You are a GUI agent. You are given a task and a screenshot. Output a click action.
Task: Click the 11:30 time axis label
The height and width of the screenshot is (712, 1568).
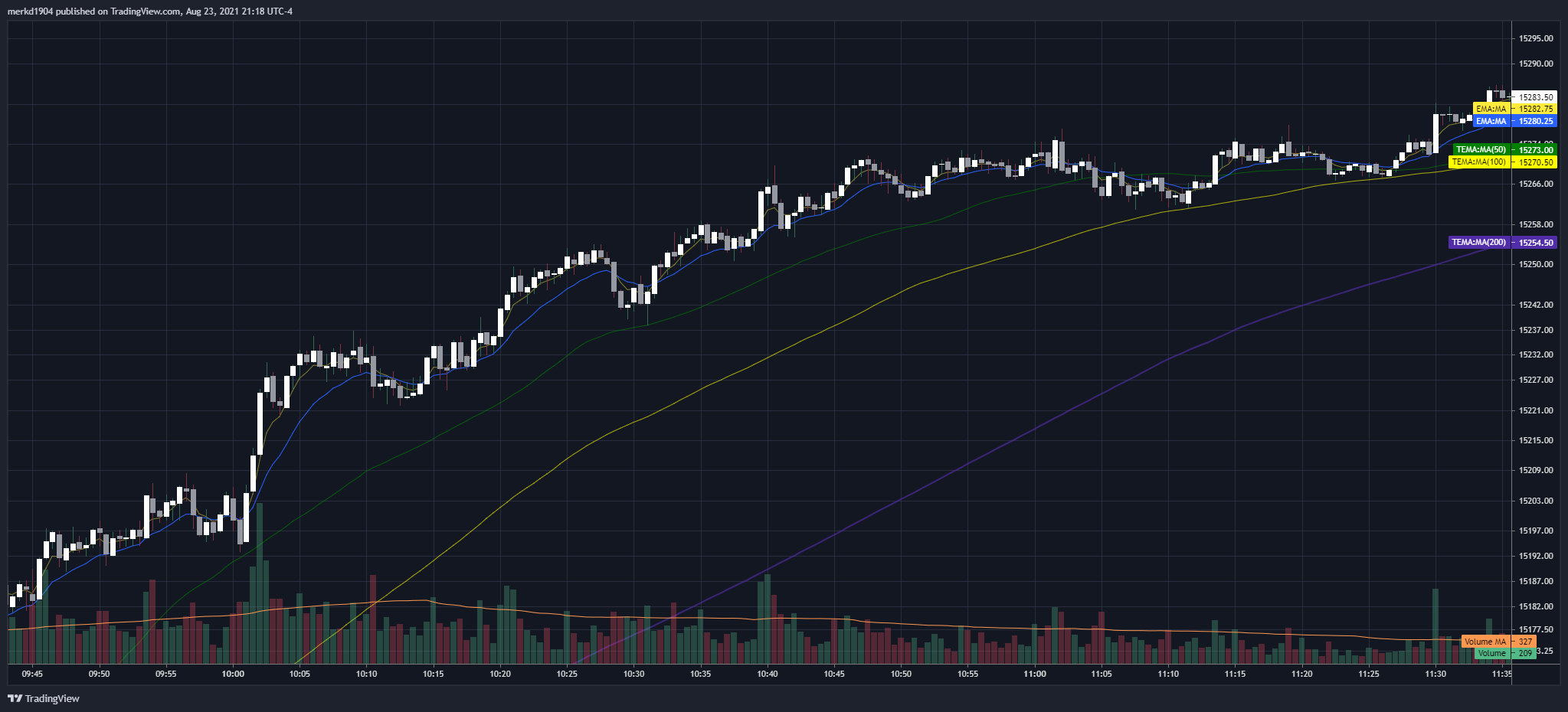(x=1435, y=674)
